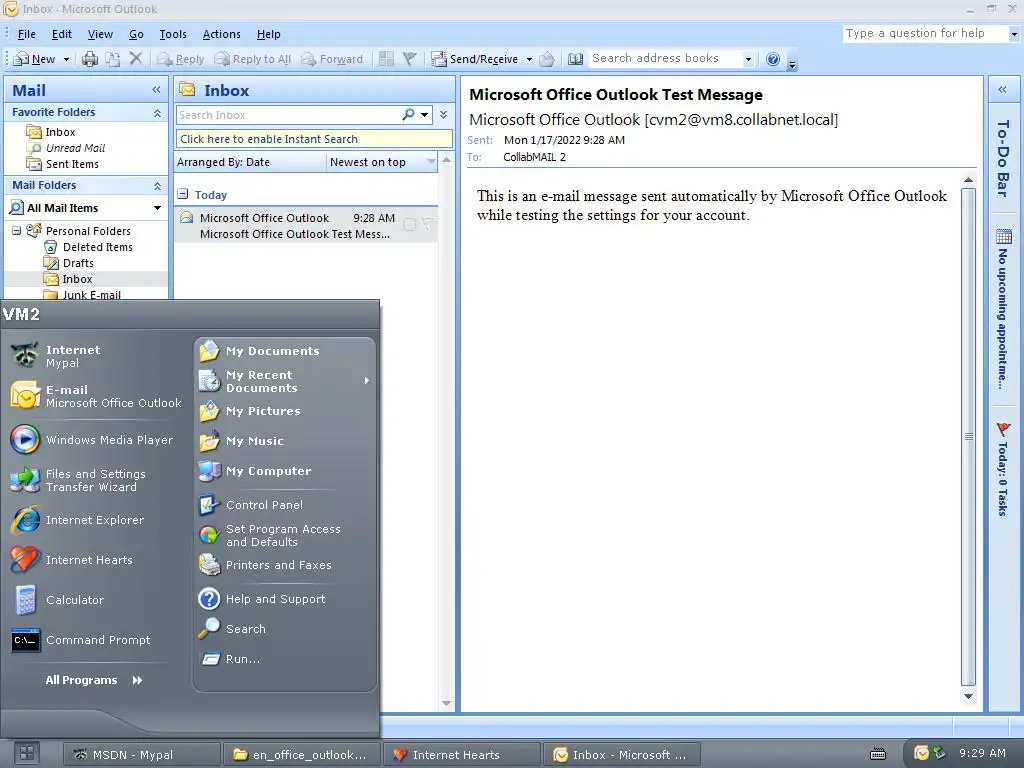Screen dimensions: 1024x768
Task: Switch to en_office_outlook taskbar folder
Action: click(x=302, y=754)
